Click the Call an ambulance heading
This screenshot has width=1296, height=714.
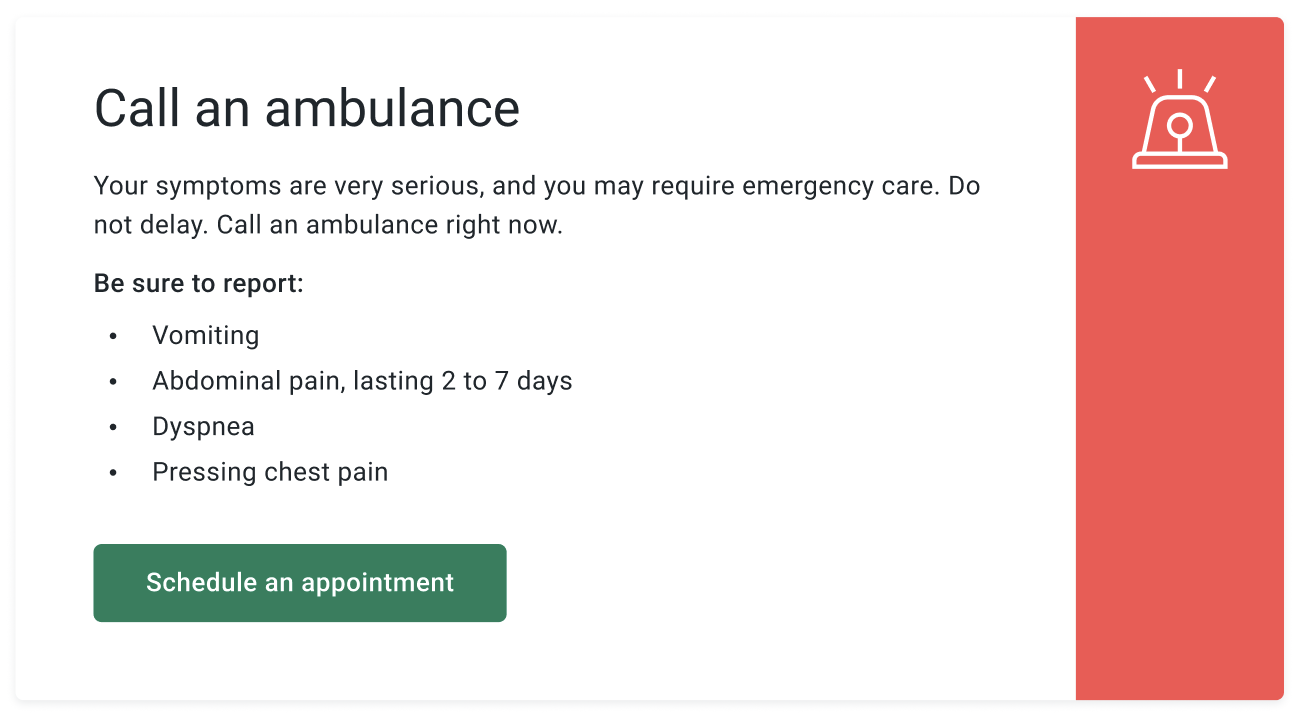[306, 108]
